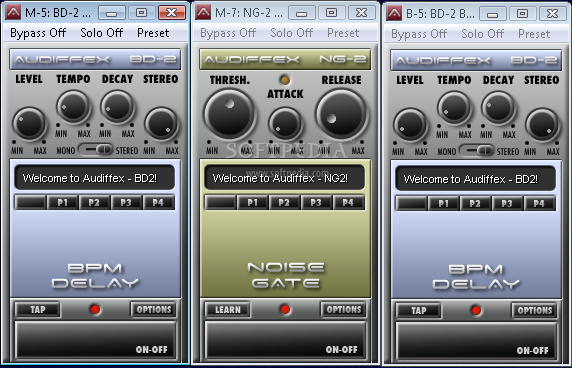The image size is (572, 368).
Task: Toggle Solo Off in M-7 NG-2 window
Action: coord(291,33)
